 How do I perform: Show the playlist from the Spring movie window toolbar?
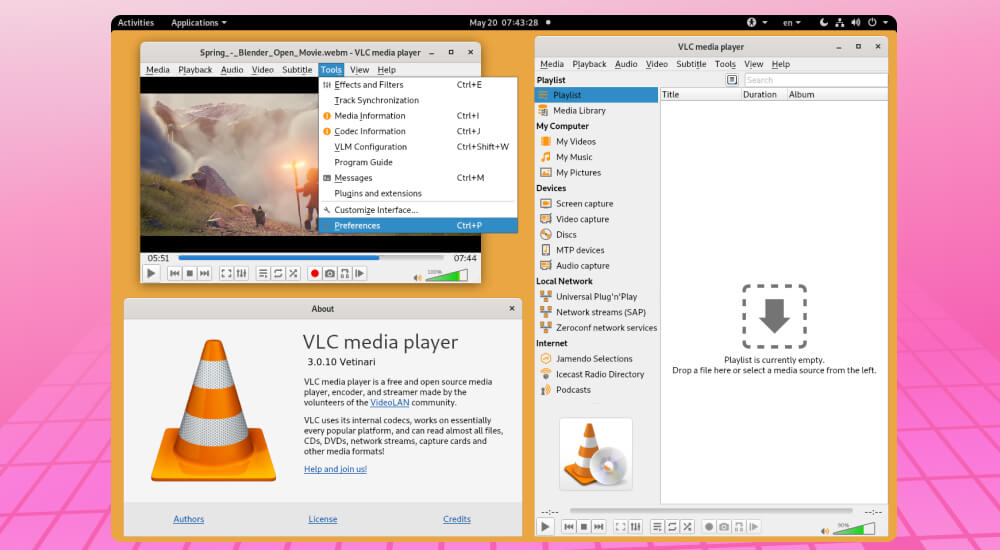pos(263,273)
